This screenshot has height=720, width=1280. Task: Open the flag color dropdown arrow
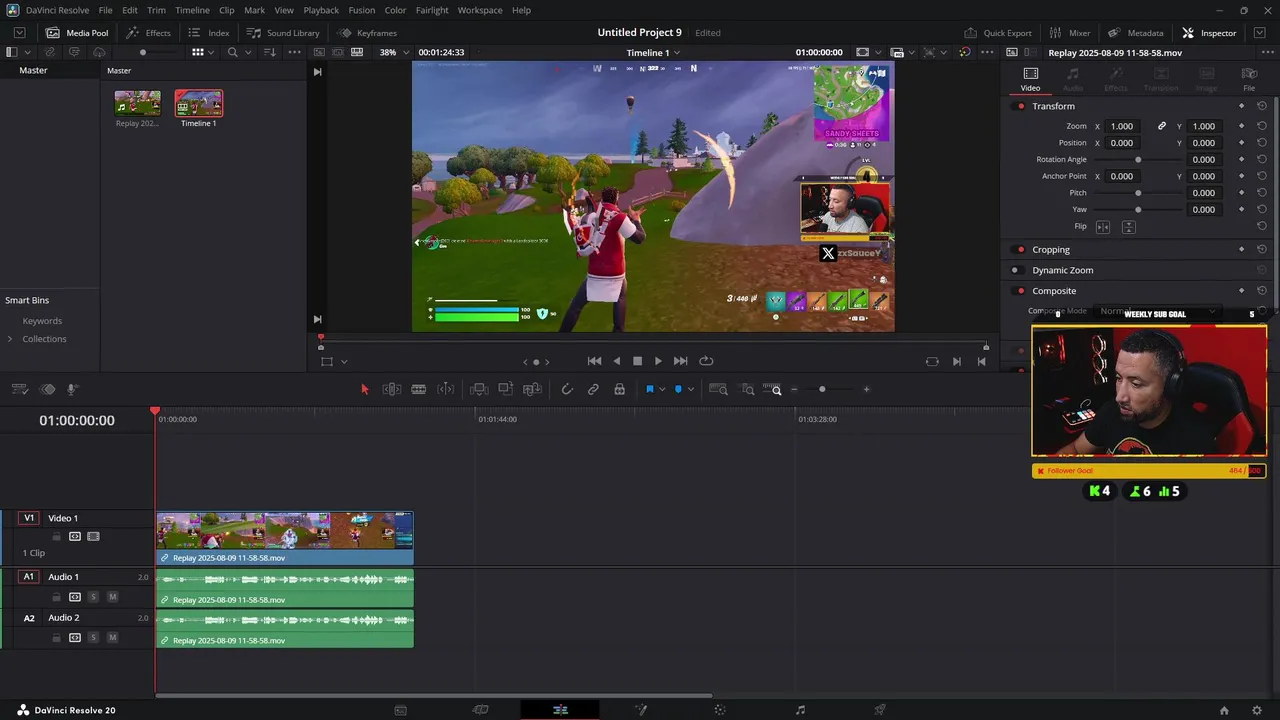661,389
